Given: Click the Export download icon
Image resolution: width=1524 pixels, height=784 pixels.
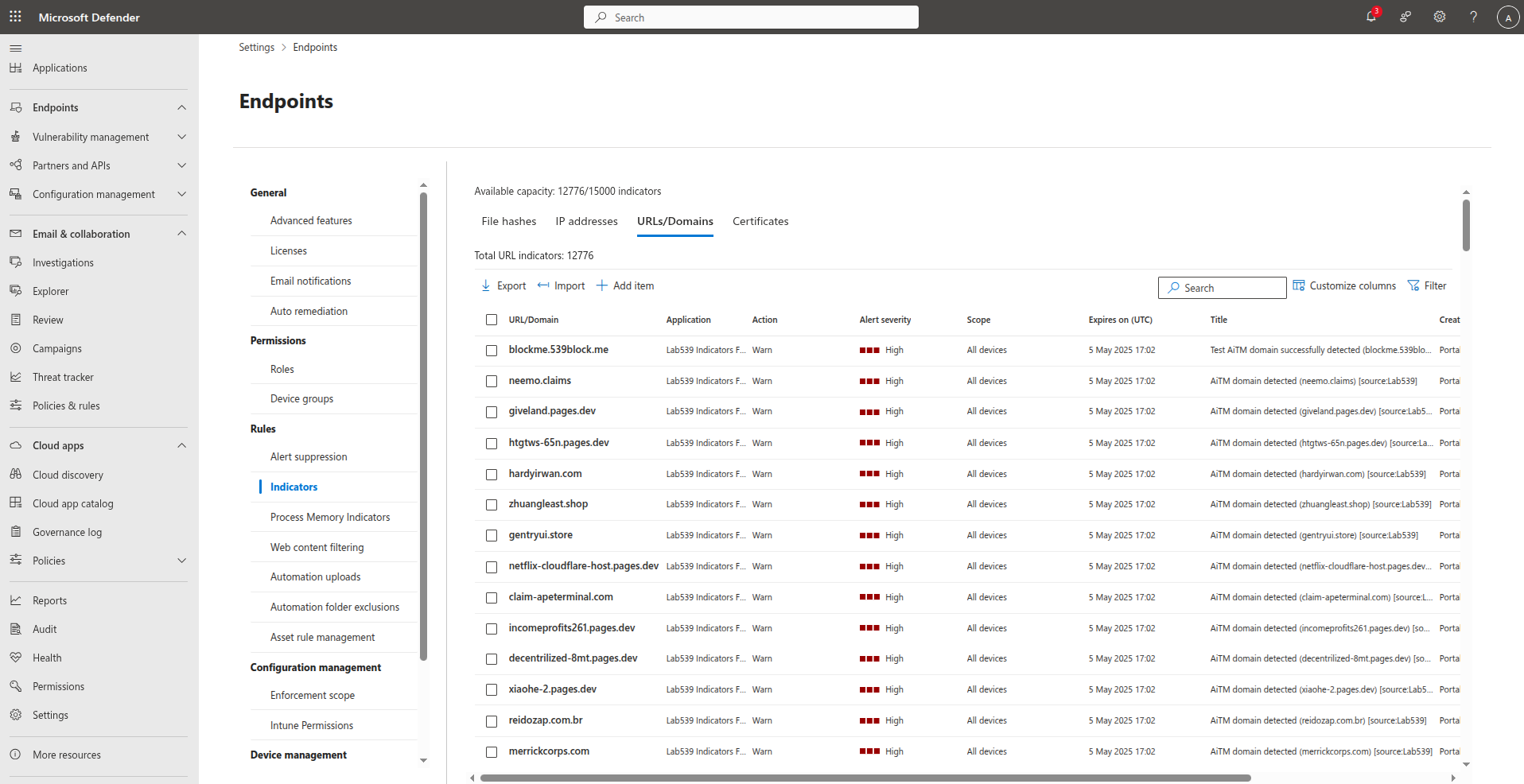Looking at the screenshot, I should pos(486,286).
